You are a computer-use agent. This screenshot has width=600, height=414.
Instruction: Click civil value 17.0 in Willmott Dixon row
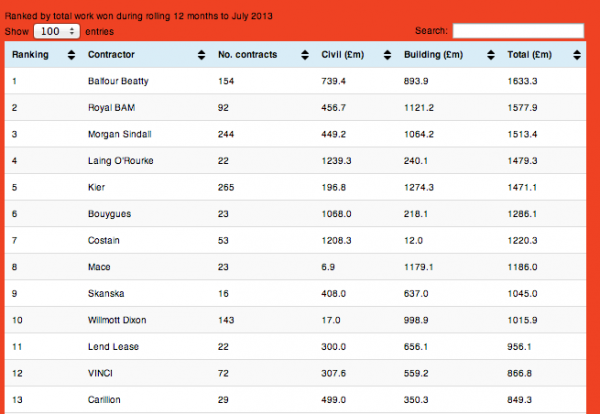point(331,320)
